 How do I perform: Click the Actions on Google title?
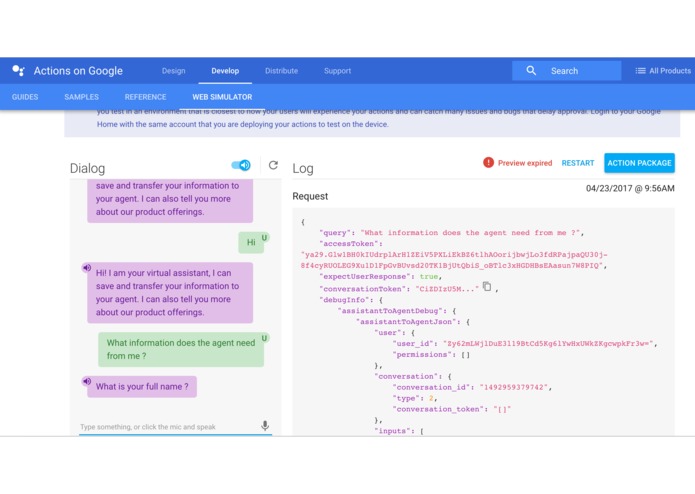click(78, 71)
